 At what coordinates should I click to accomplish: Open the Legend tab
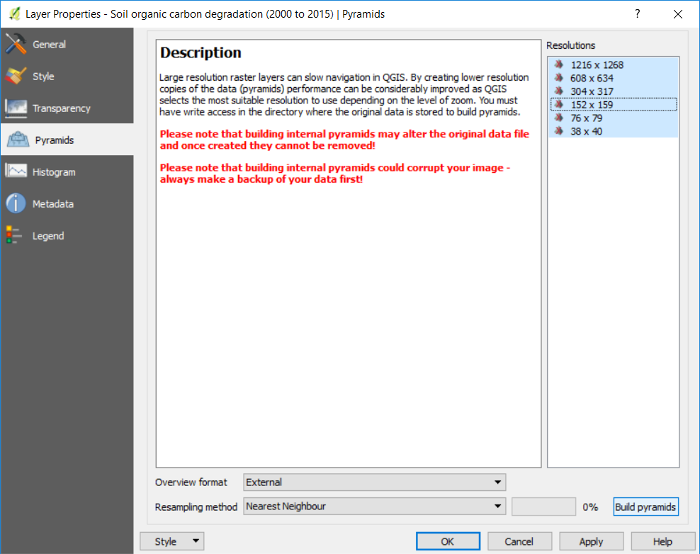click(x=67, y=236)
